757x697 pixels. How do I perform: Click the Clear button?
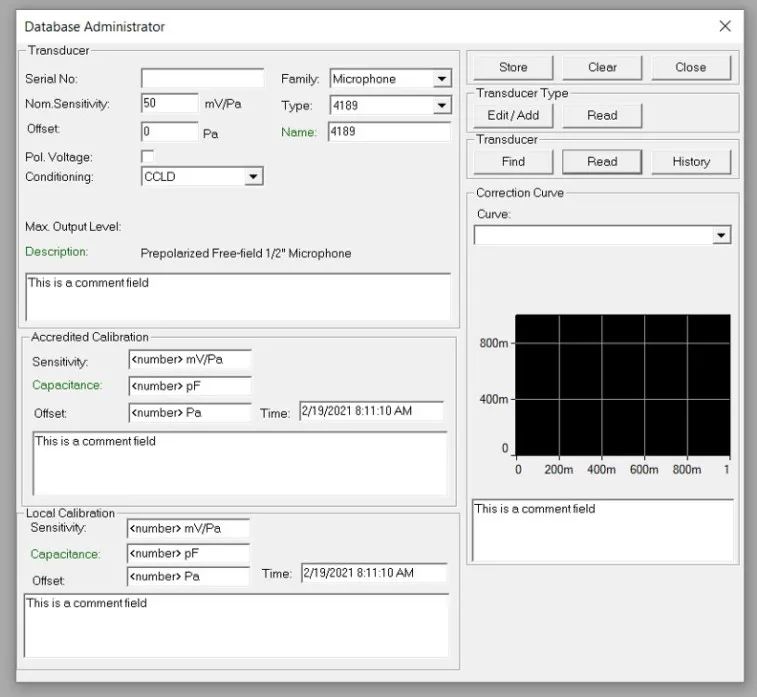tap(602, 67)
